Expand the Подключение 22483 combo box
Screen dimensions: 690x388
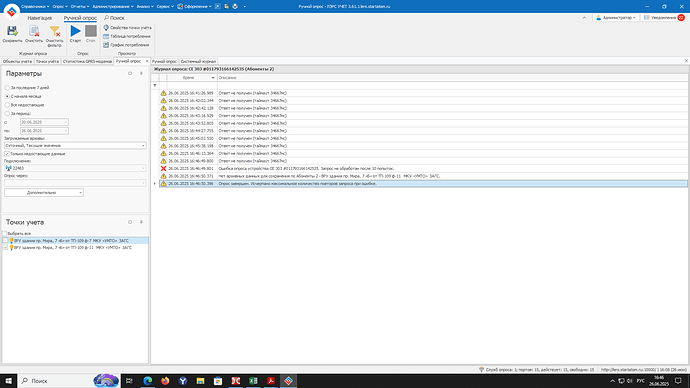[x=143, y=168]
